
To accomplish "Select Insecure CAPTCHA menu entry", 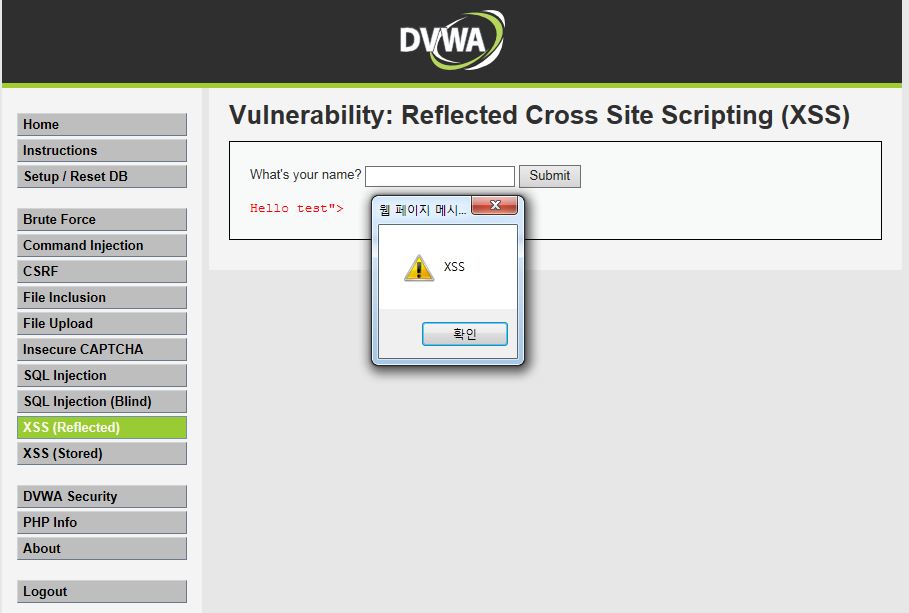I will pos(102,350).
